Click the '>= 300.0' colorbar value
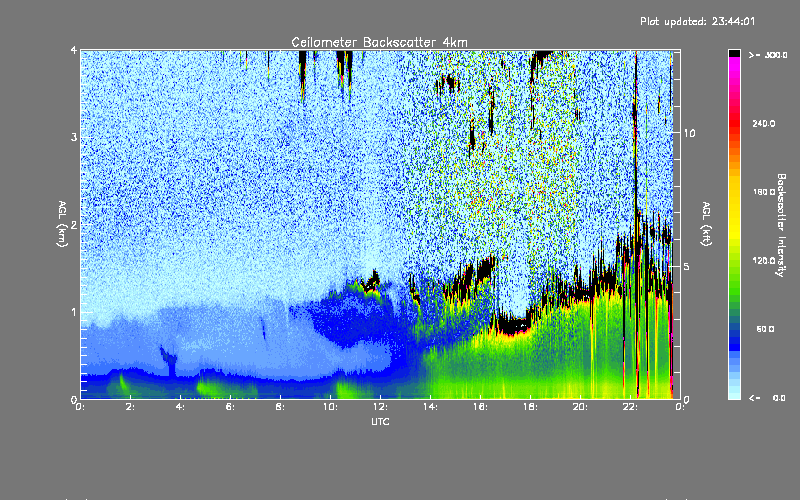 click(768, 55)
